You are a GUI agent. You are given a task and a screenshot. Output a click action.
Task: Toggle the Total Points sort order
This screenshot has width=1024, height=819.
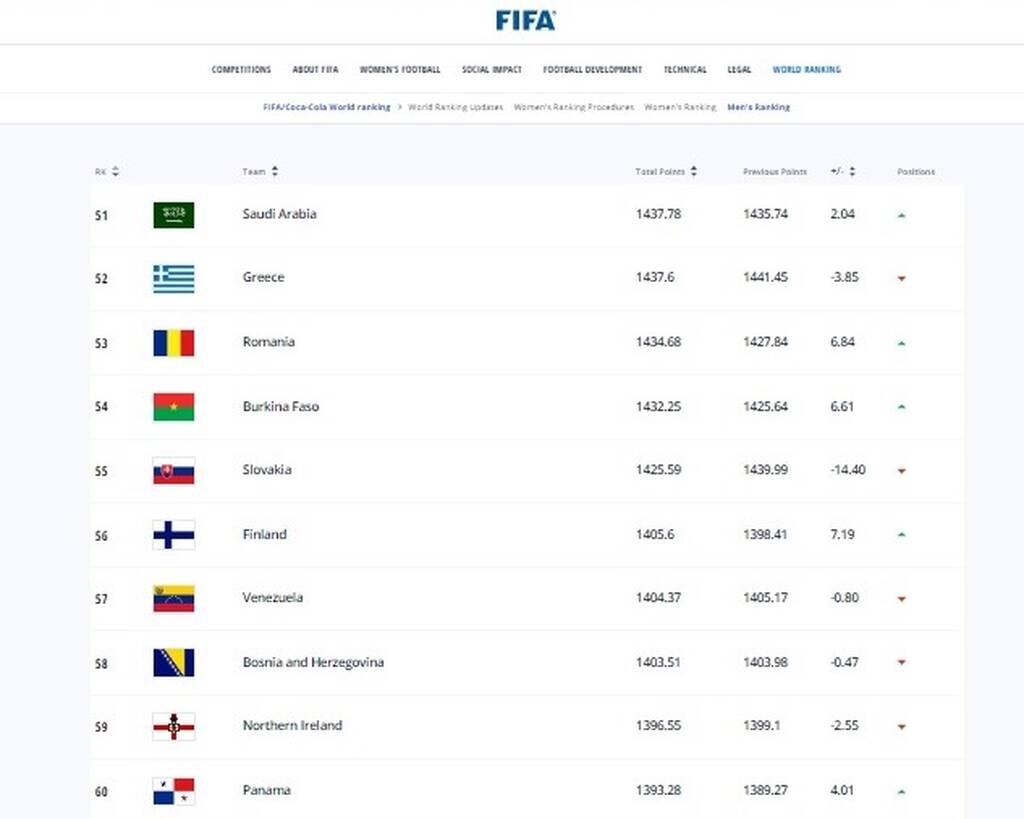[x=694, y=171]
